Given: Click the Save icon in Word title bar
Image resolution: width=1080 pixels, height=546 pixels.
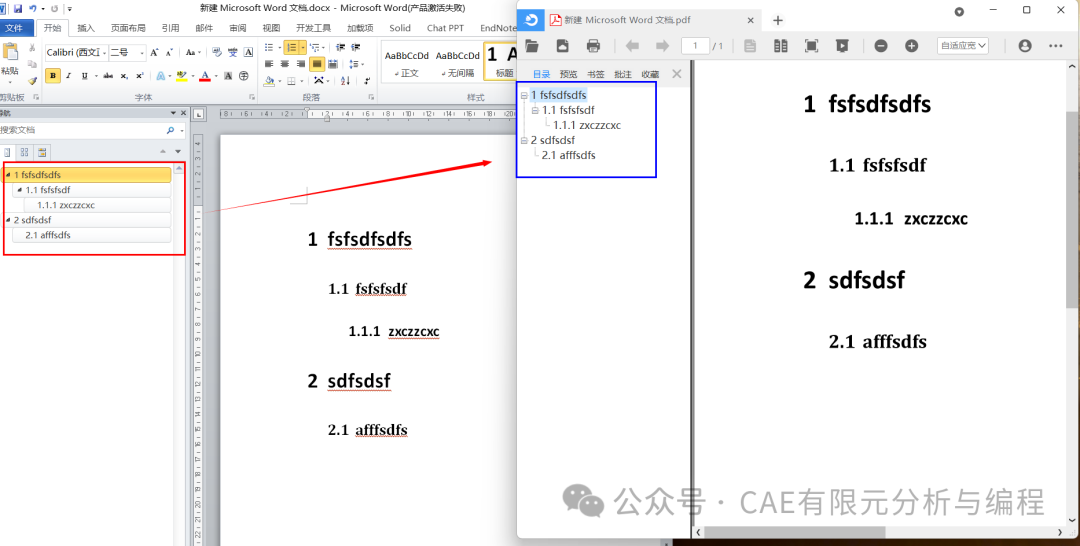Looking at the screenshot, I should (18, 9).
